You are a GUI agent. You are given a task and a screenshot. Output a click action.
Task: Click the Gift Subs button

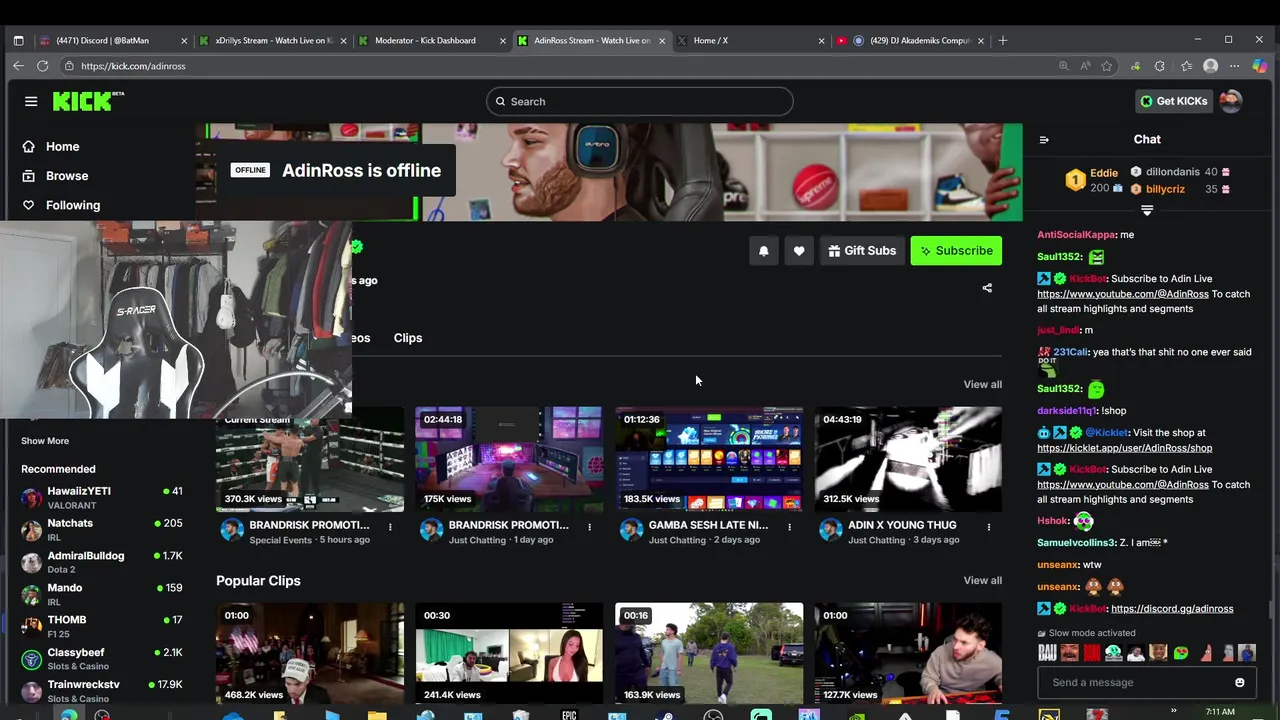[x=861, y=251]
